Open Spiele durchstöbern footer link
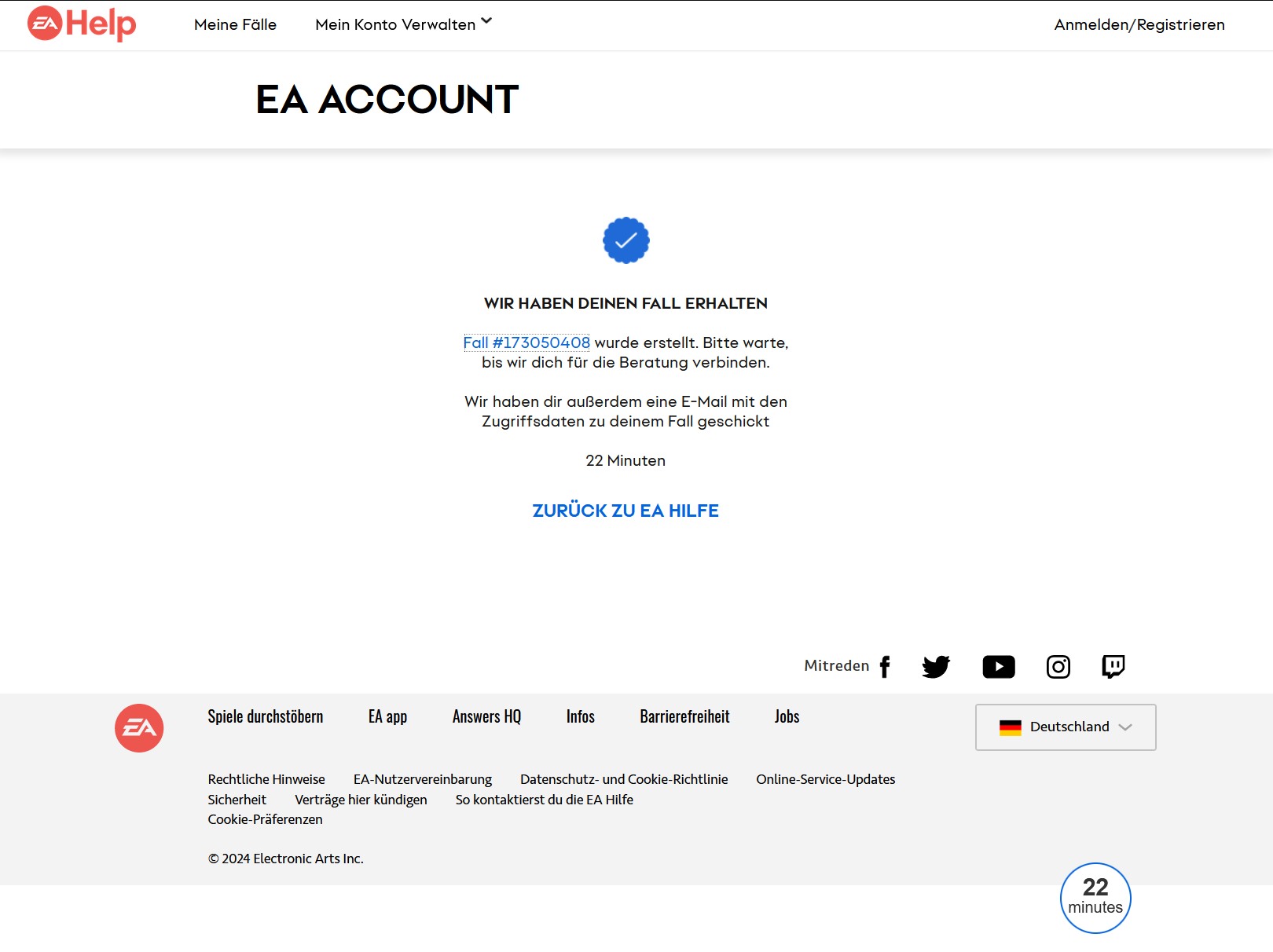The height and width of the screenshot is (952, 1273). point(266,716)
